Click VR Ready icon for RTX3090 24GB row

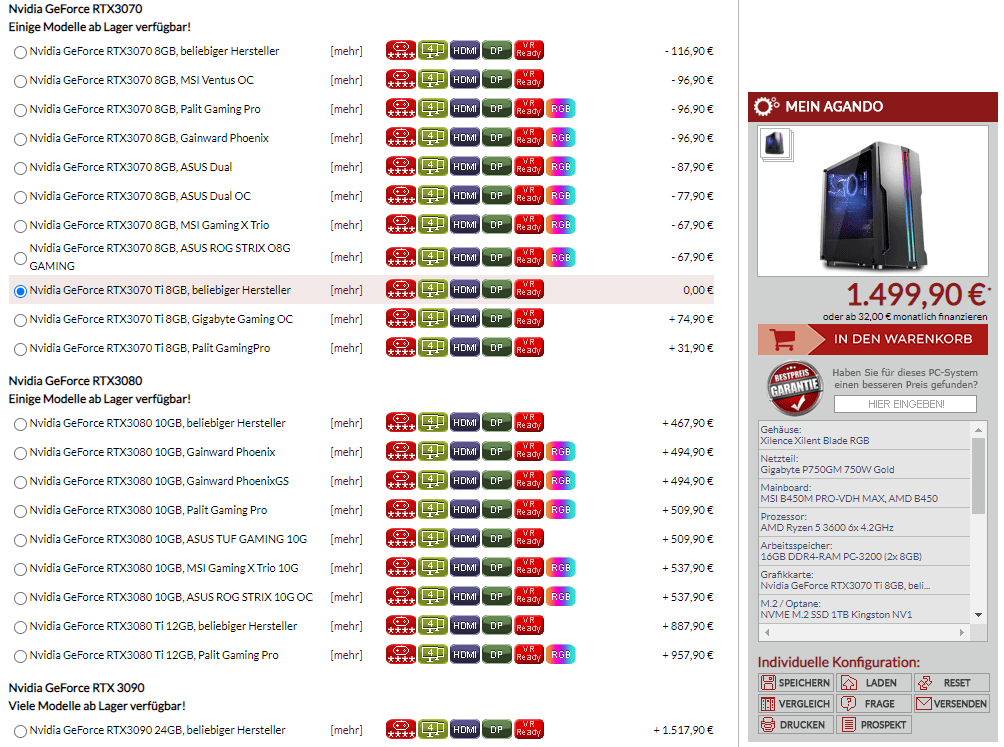529,729
